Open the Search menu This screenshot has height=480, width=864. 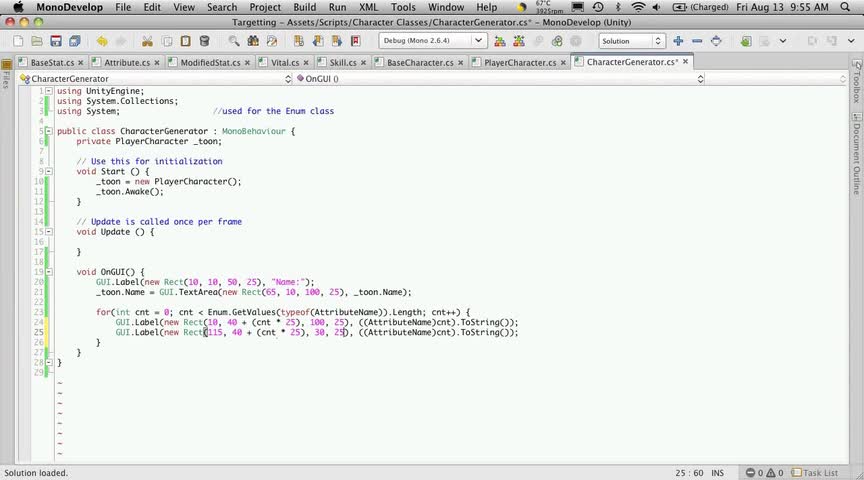click(222, 7)
